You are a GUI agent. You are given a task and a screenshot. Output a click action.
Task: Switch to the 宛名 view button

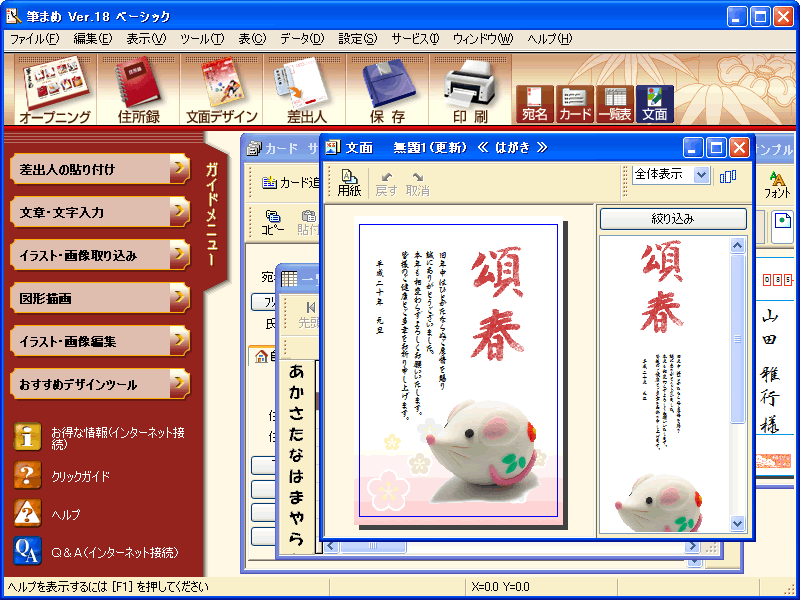click(535, 104)
